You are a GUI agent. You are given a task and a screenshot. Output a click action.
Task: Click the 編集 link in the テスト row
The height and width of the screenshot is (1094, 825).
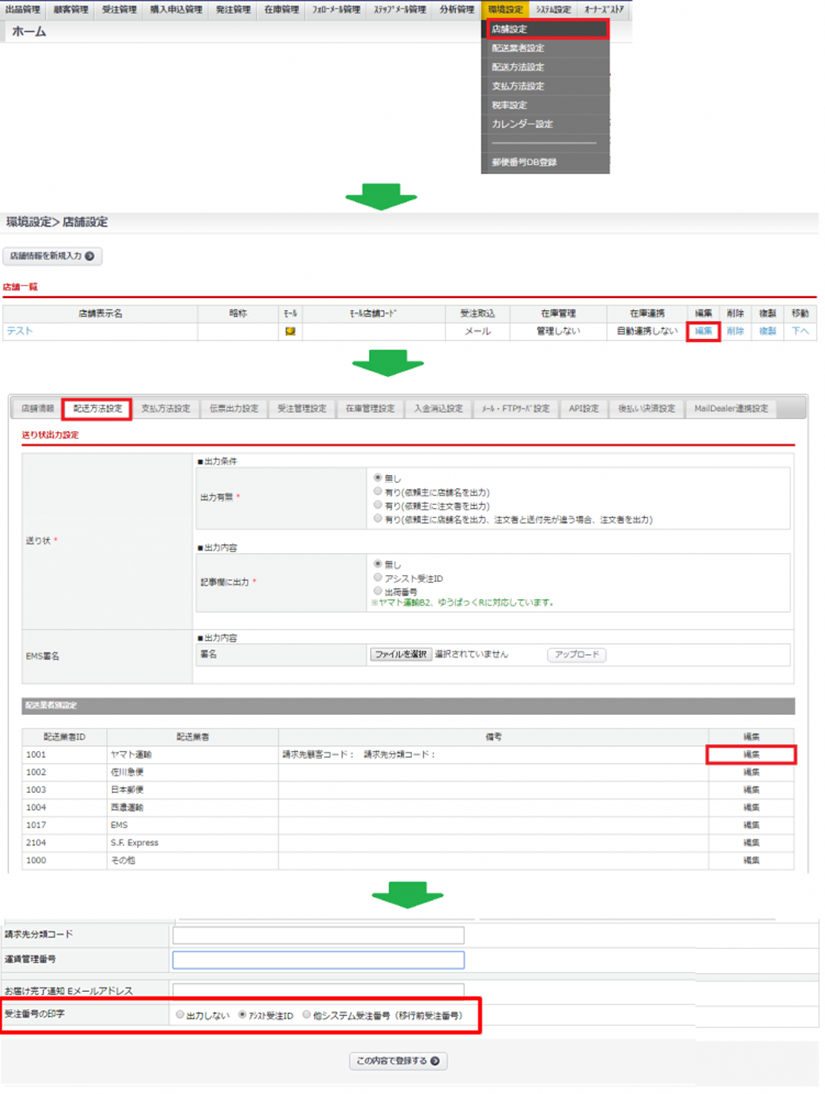coord(703,331)
